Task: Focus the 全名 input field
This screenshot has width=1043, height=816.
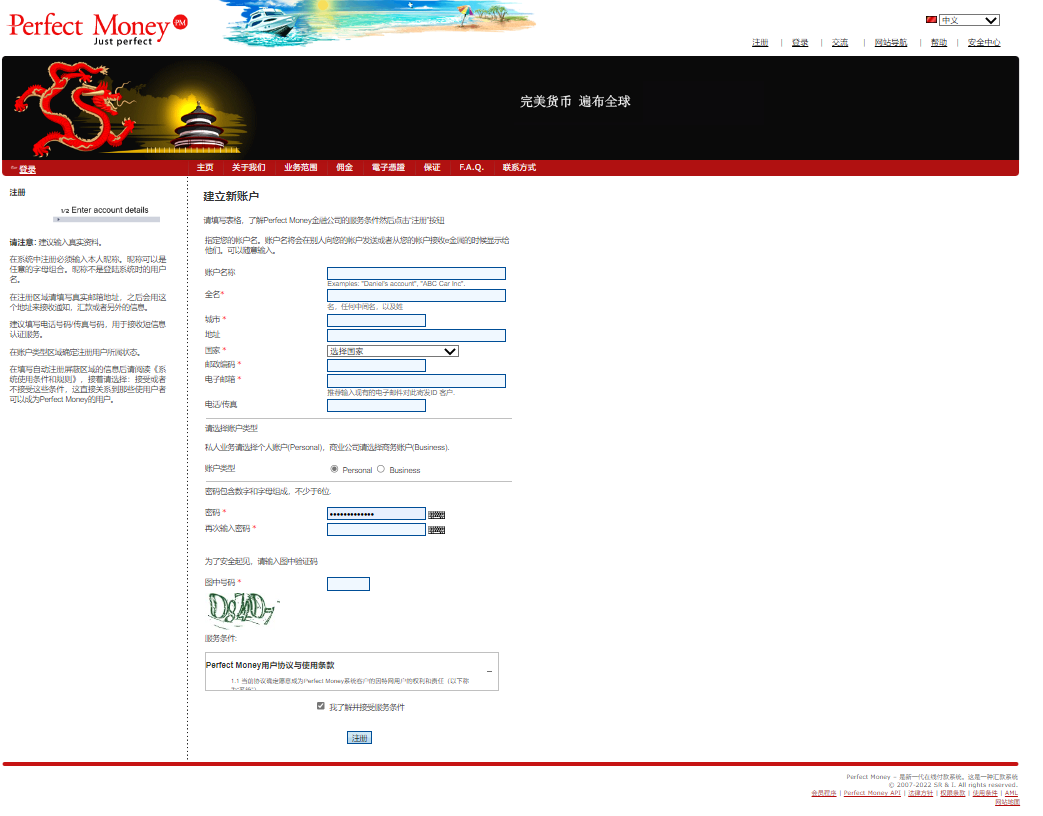Action: (x=416, y=295)
